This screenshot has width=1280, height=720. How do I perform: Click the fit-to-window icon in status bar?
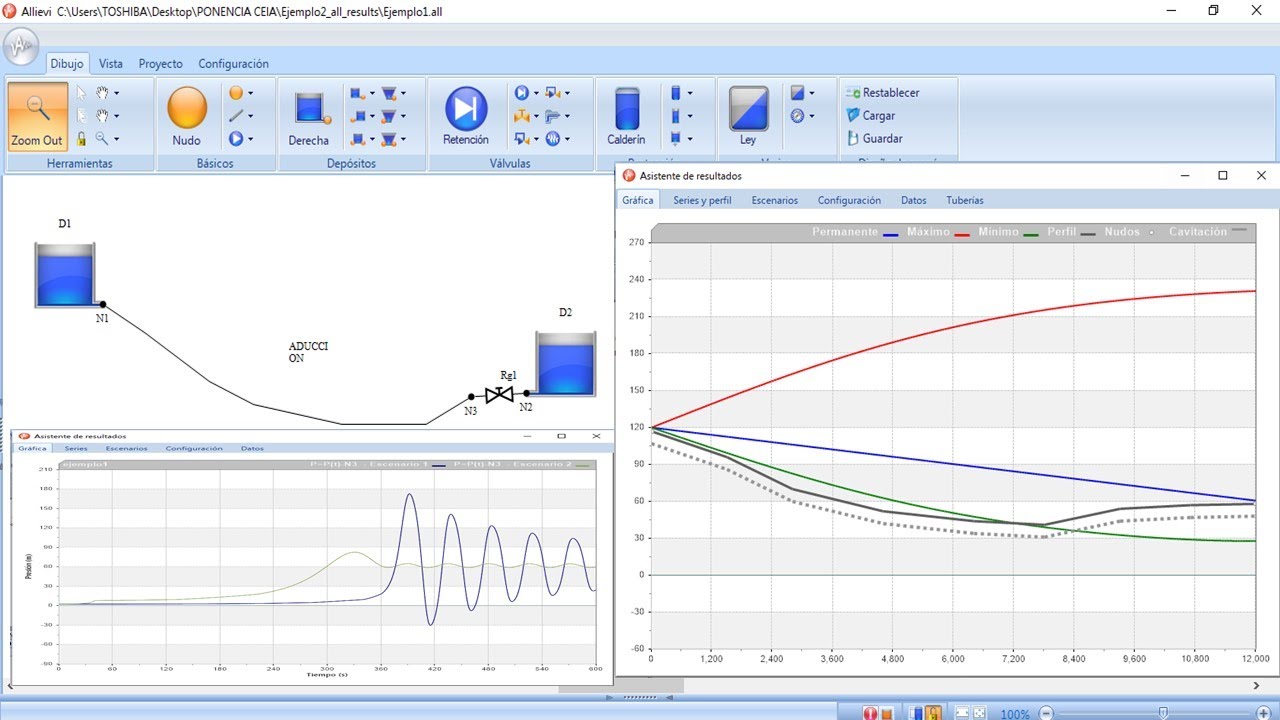coord(962,713)
